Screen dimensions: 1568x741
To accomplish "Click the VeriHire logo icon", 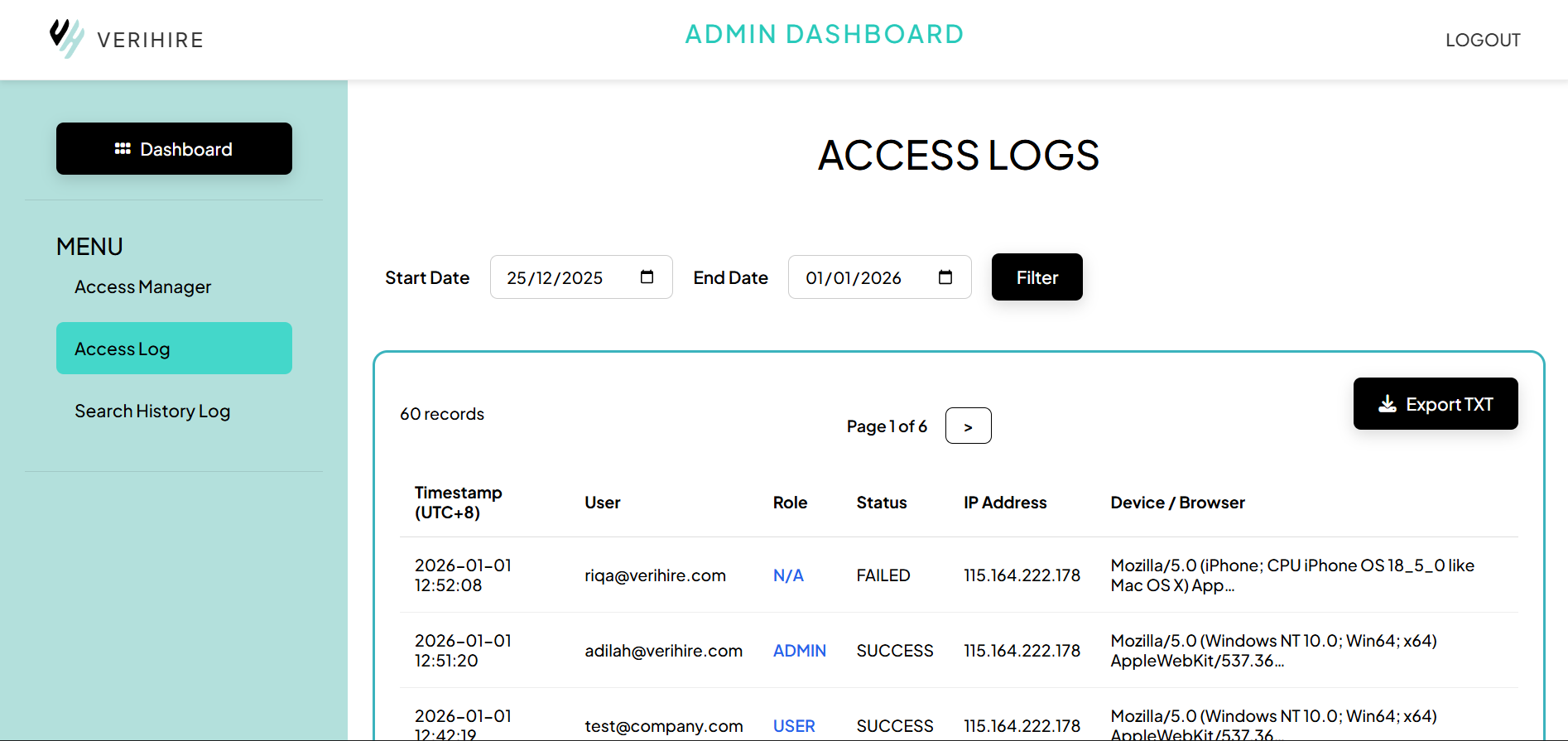I will [66, 38].
